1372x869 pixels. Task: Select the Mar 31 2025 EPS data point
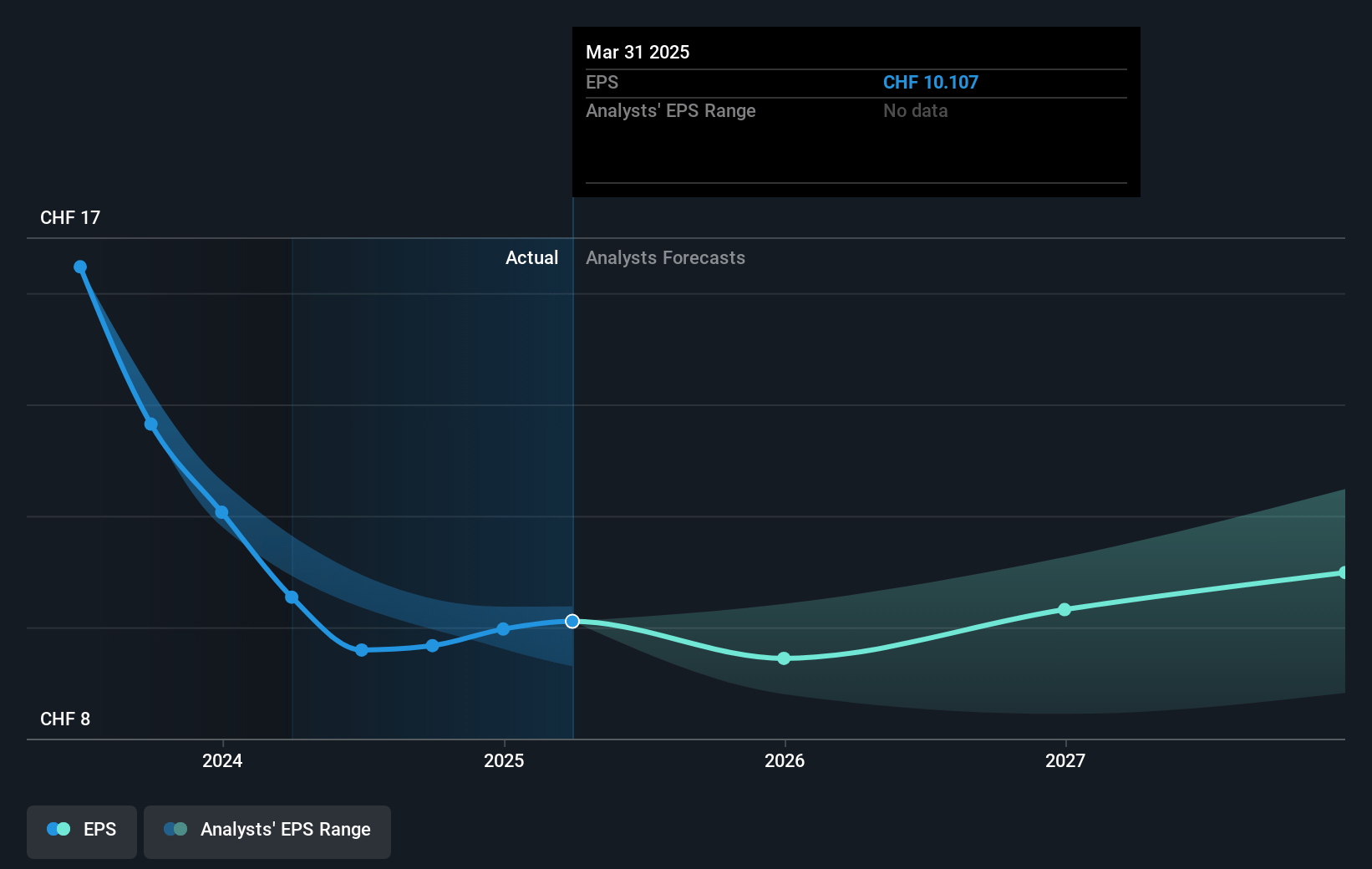click(x=572, y=621)
